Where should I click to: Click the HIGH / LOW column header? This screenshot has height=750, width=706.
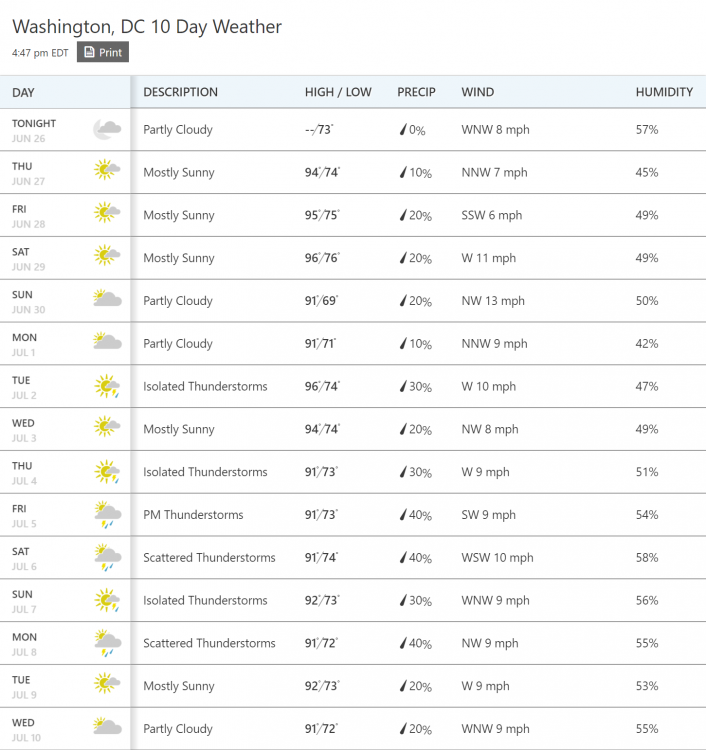pyautogui.click(x=338, y=92)
